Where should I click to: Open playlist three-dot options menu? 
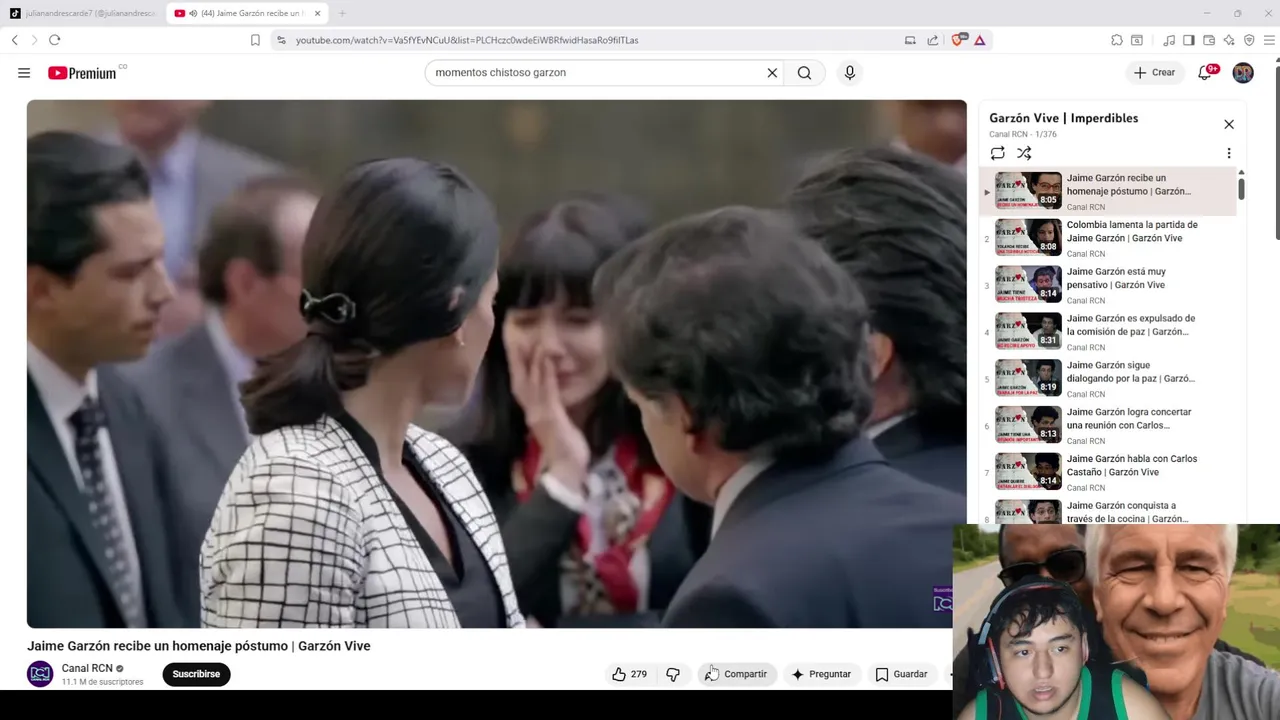pos(1229,153)
